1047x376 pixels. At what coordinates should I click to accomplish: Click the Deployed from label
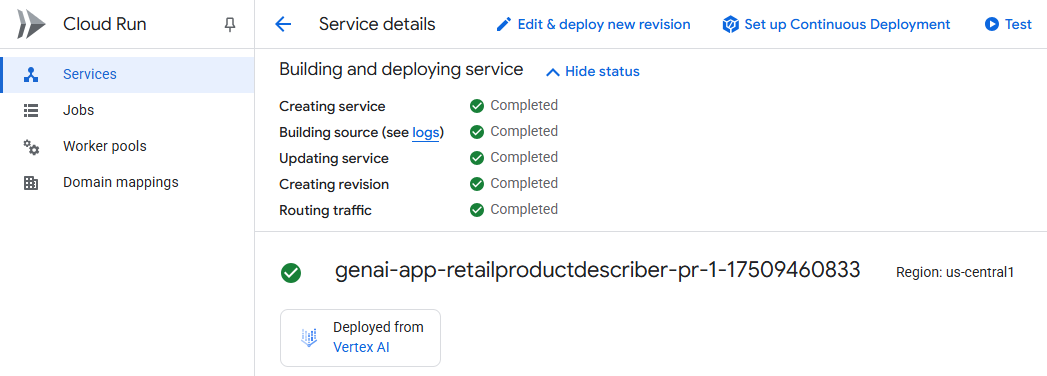tap(378, 327)
